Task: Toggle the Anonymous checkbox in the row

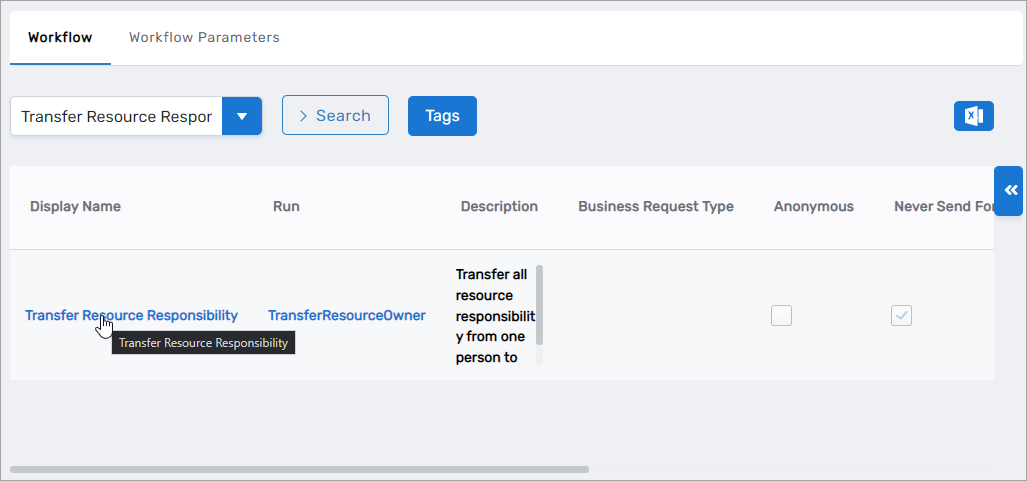Action: coord(781,315)
